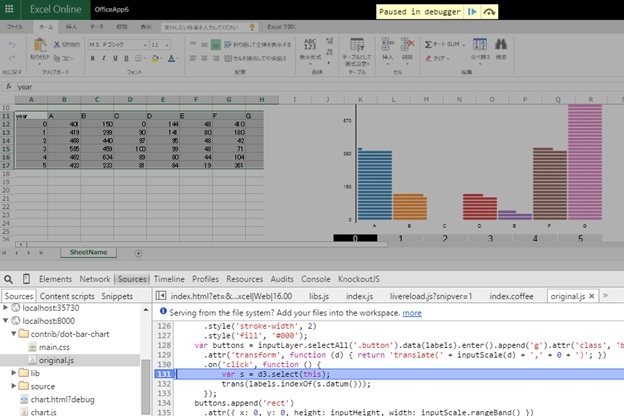
Task: Toggle device mode phone icon
Action: pos(26,279)
